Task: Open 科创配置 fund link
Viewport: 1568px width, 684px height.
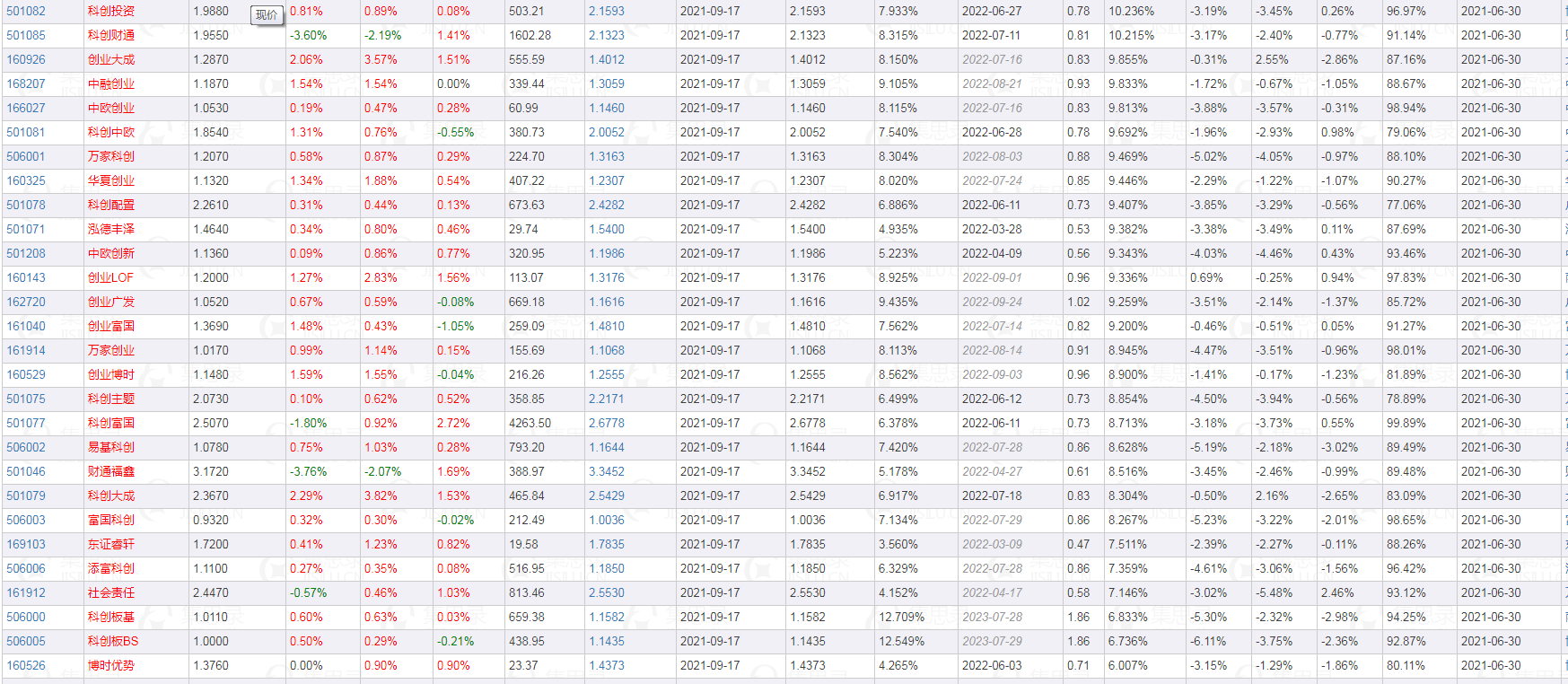Action: [111, 205]
